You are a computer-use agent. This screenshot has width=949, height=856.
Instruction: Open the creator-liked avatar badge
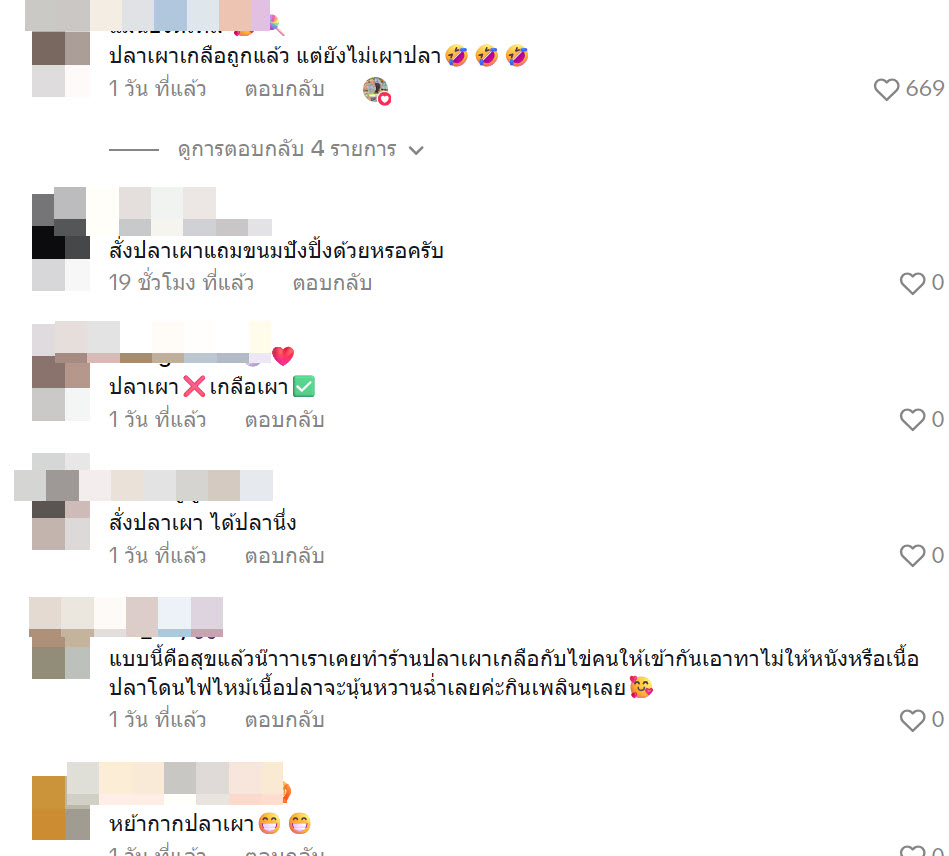376,91
